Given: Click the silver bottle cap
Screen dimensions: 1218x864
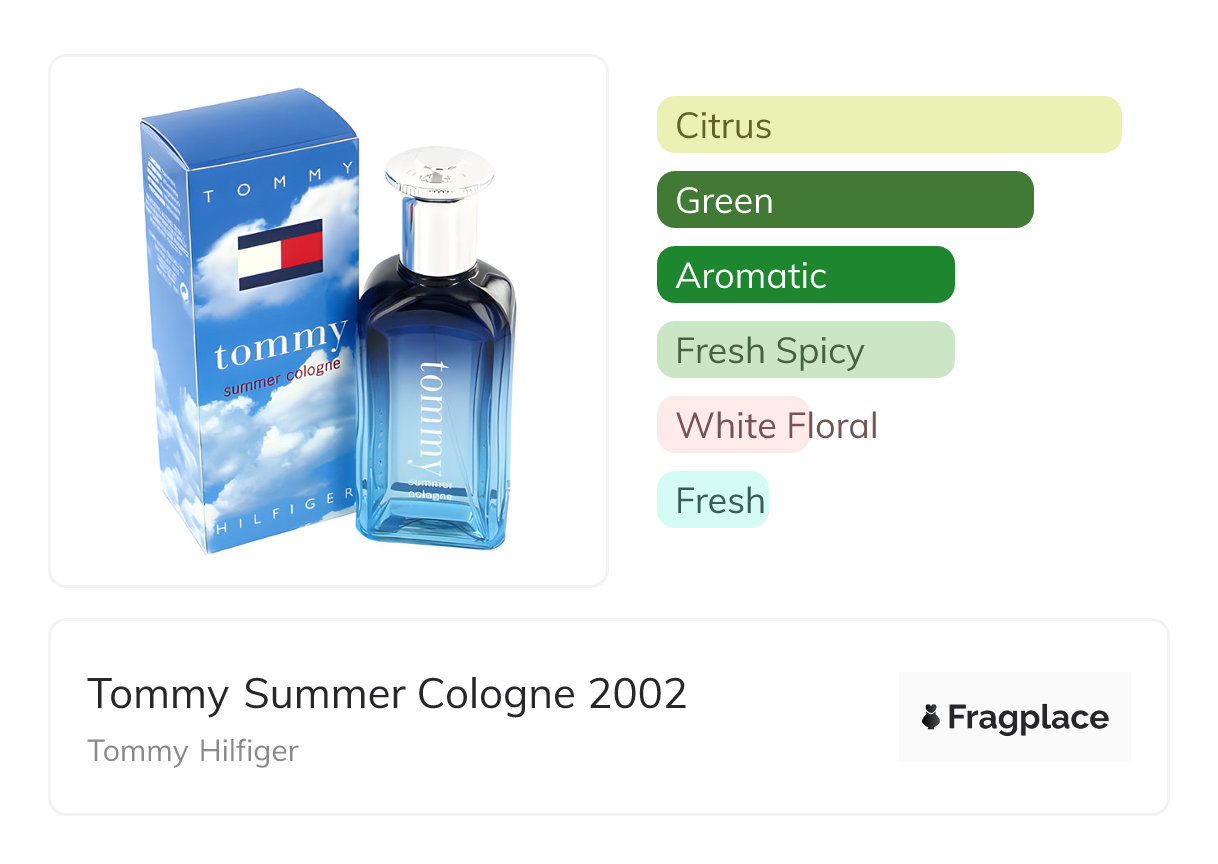Looking at the screenshot, I should 439,203.
